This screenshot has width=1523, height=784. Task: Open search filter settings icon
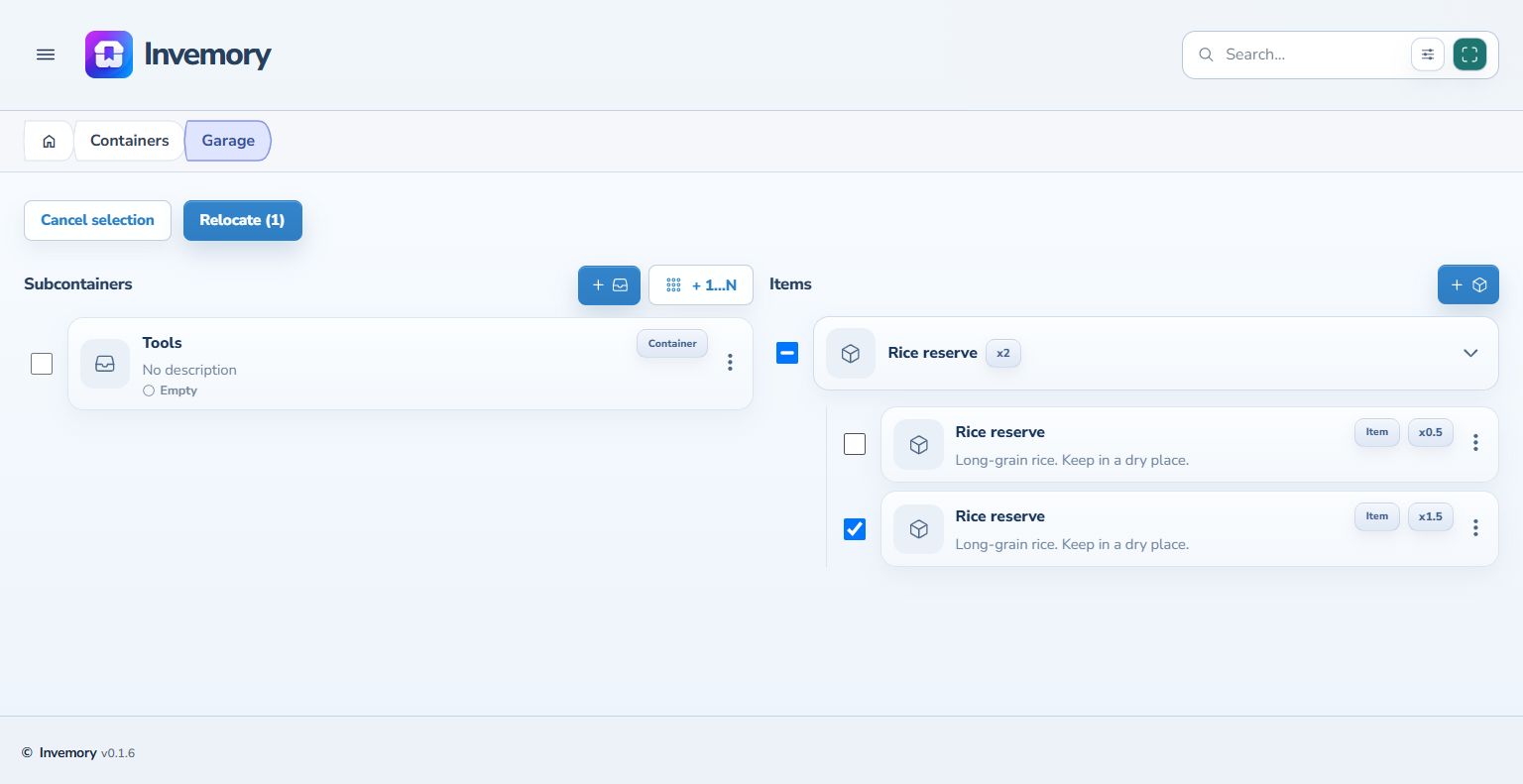[x=1428, y=55]
